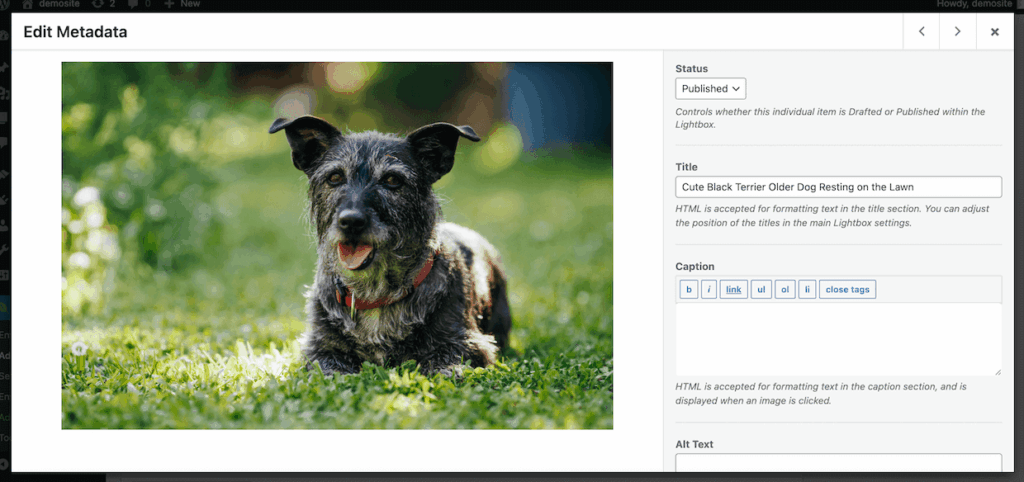The image size is (1024, 482).
Task: Apply bold with the b button
Action: (688, 290)
